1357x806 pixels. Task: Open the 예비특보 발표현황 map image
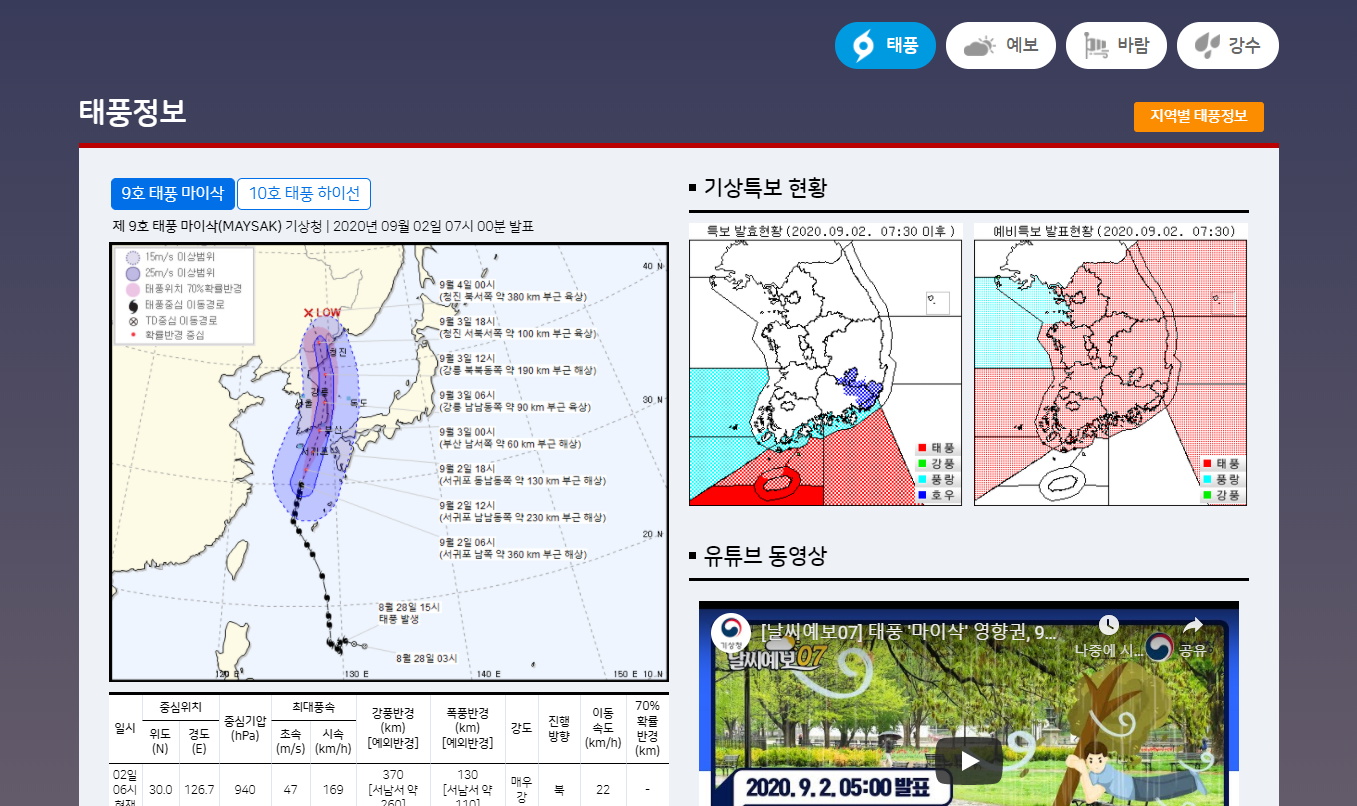click(1111, 365)
